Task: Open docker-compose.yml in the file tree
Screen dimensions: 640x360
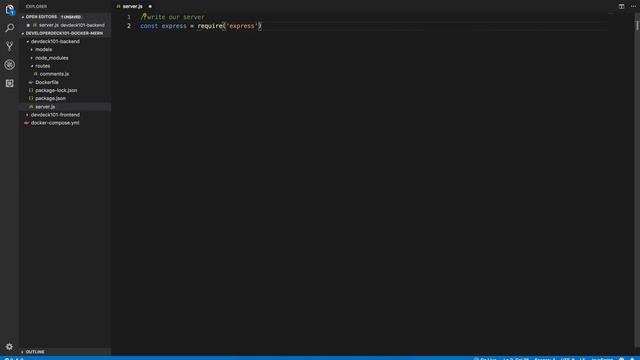Action: pyautogui.click(x=55, y=123)
